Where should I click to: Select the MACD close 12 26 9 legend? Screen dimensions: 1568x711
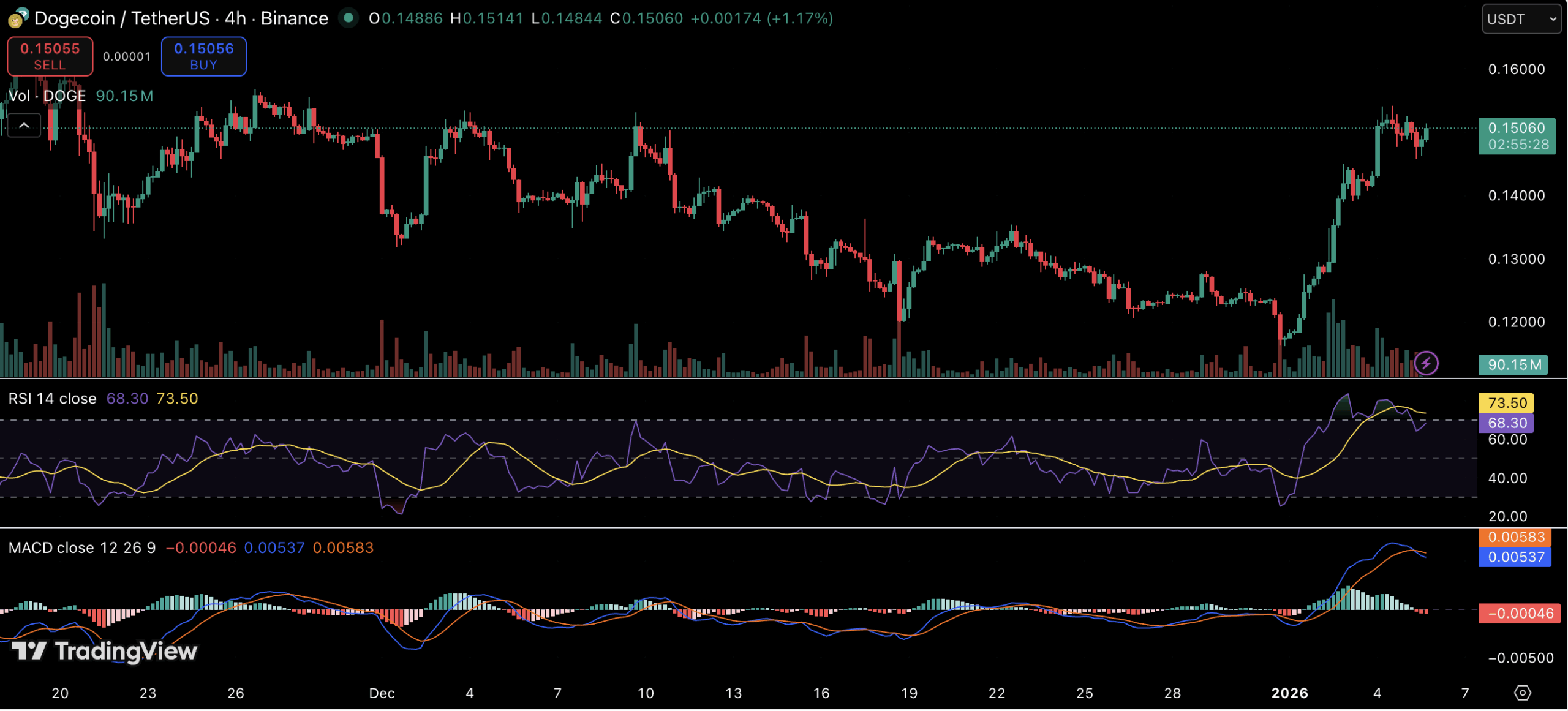[82, 547]
